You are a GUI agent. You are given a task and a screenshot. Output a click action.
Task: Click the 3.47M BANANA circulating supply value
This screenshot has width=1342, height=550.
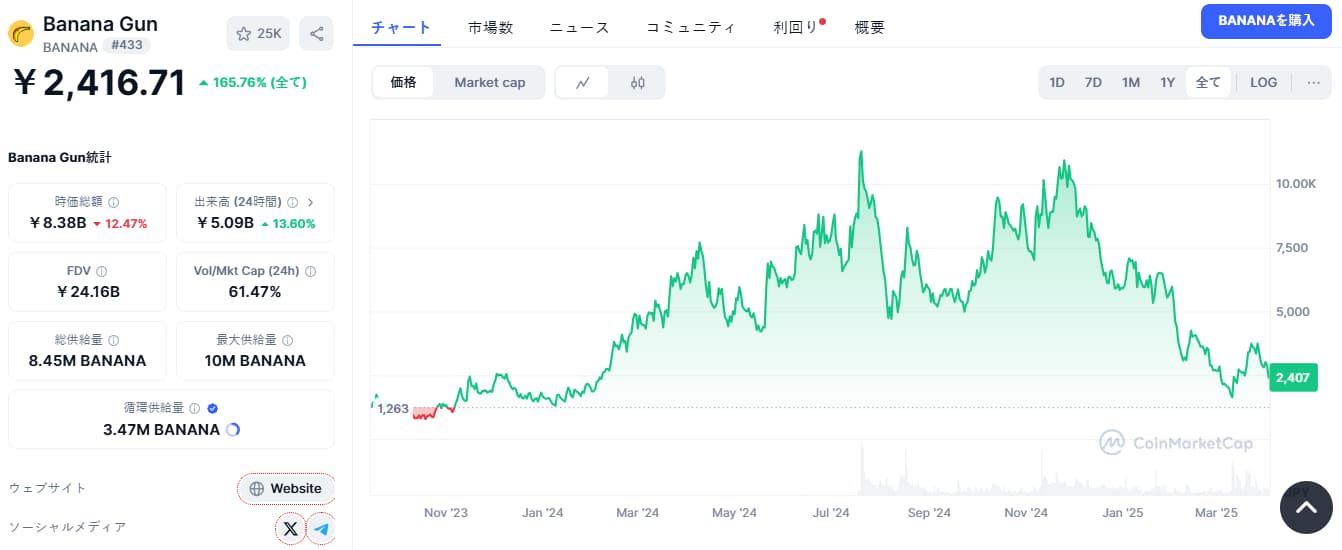(x=161, y=430)
